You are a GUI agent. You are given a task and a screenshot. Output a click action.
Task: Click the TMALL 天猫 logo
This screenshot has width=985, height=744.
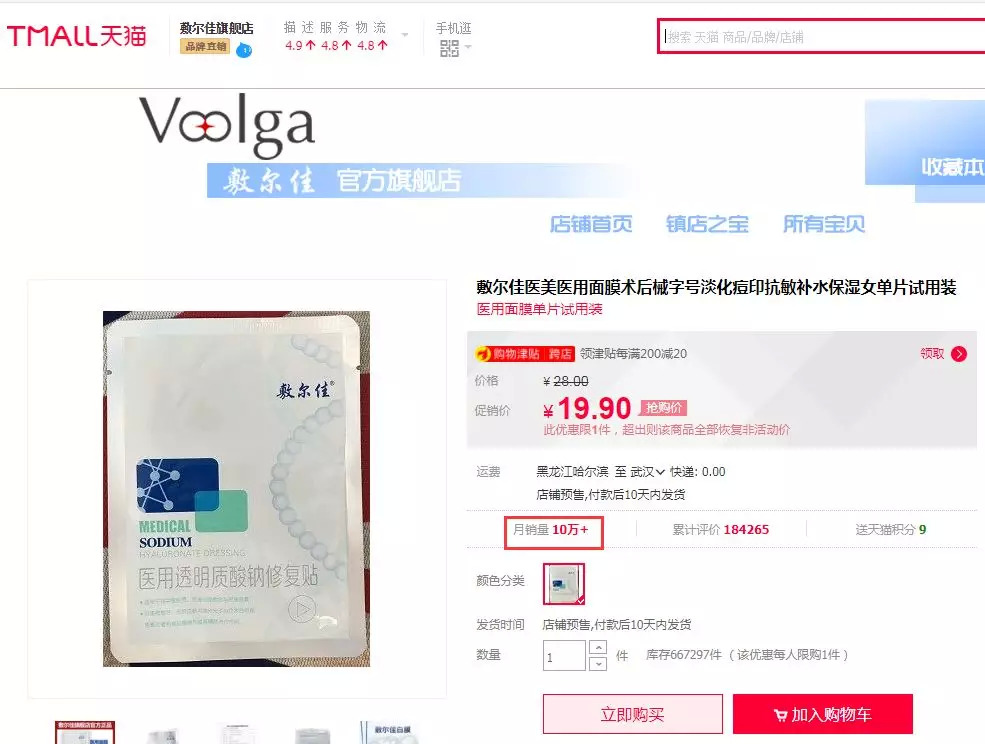point(77,36)
